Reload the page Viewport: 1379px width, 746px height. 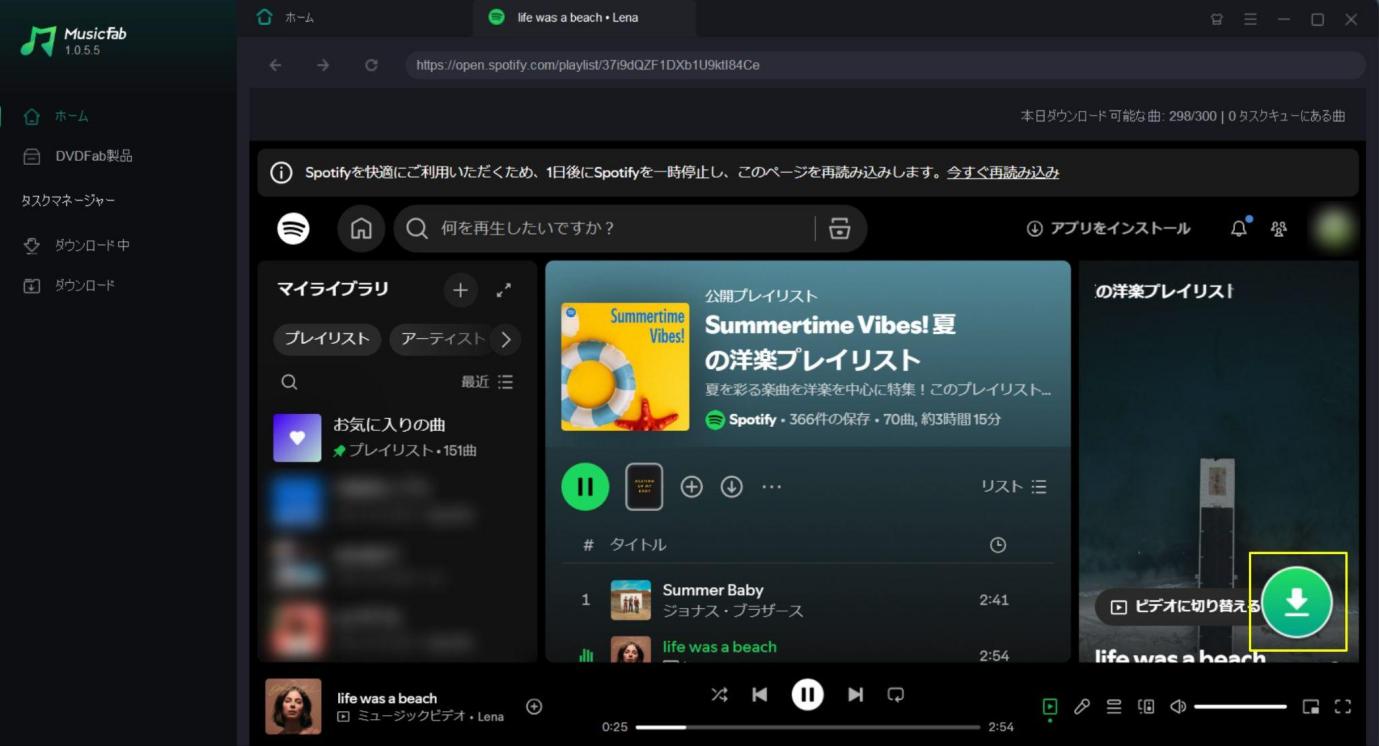[x=371, y=65]
